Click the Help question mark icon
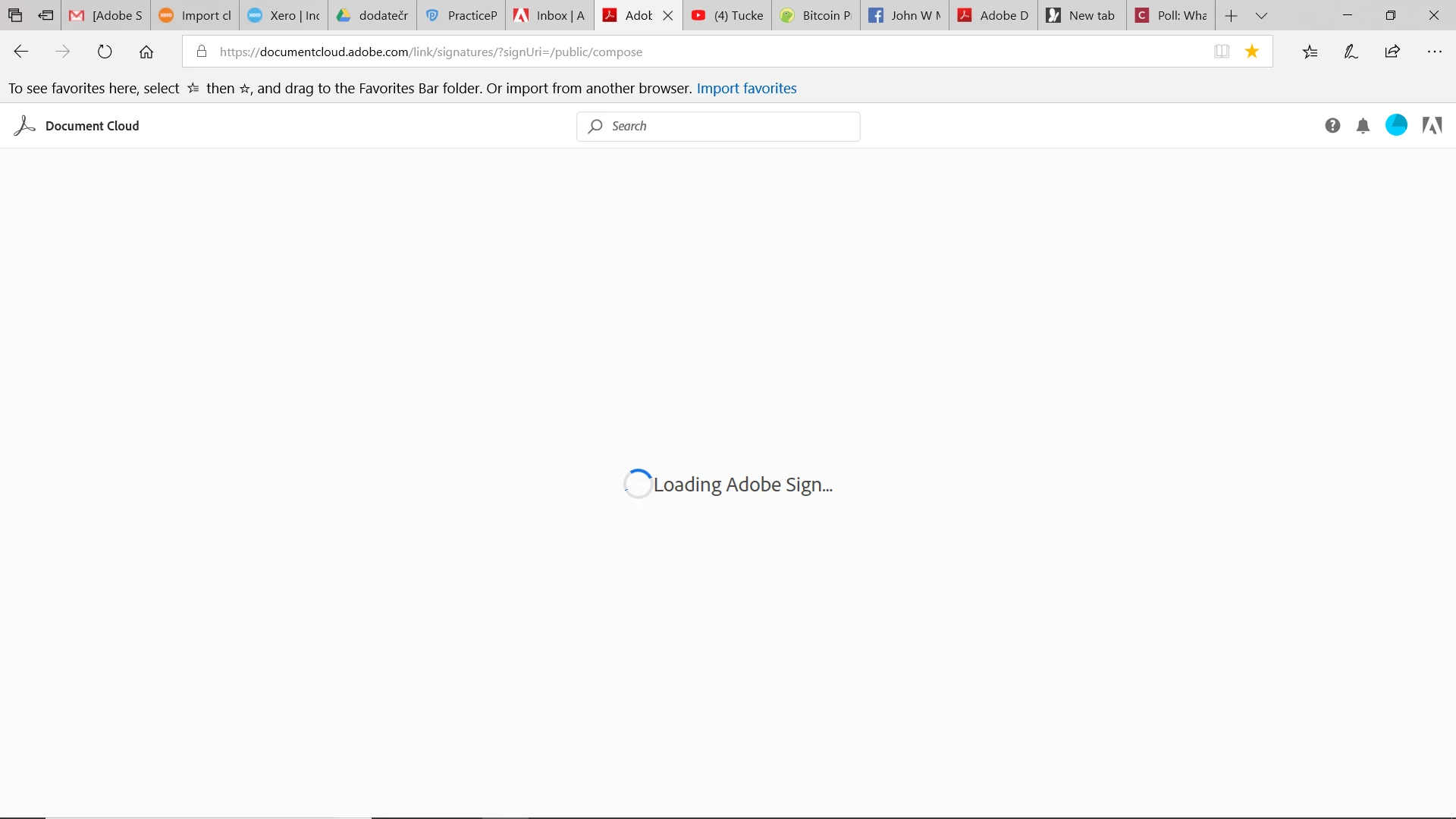Image resolution: width=1456 pixels, height=819 pixels. (x=1332, y=126)
